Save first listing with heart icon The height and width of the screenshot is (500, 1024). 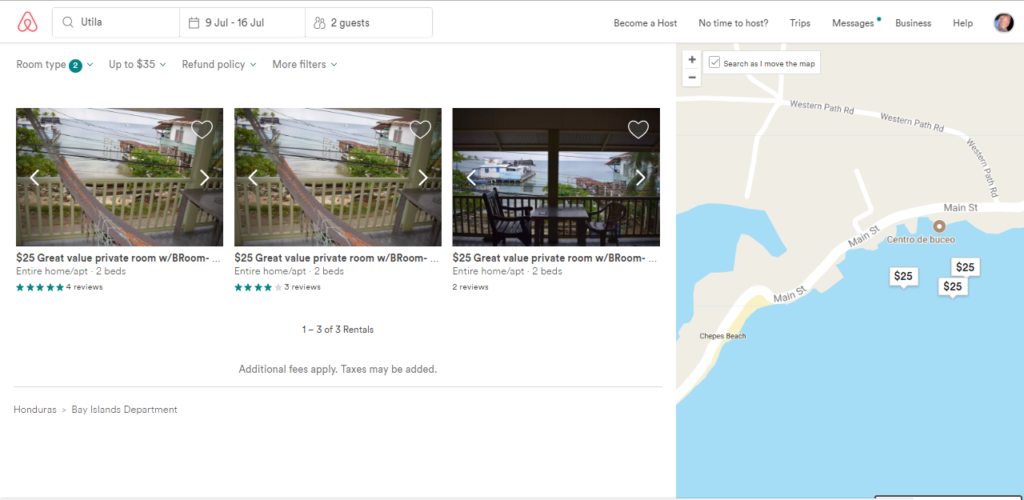[x=202, y=129]
